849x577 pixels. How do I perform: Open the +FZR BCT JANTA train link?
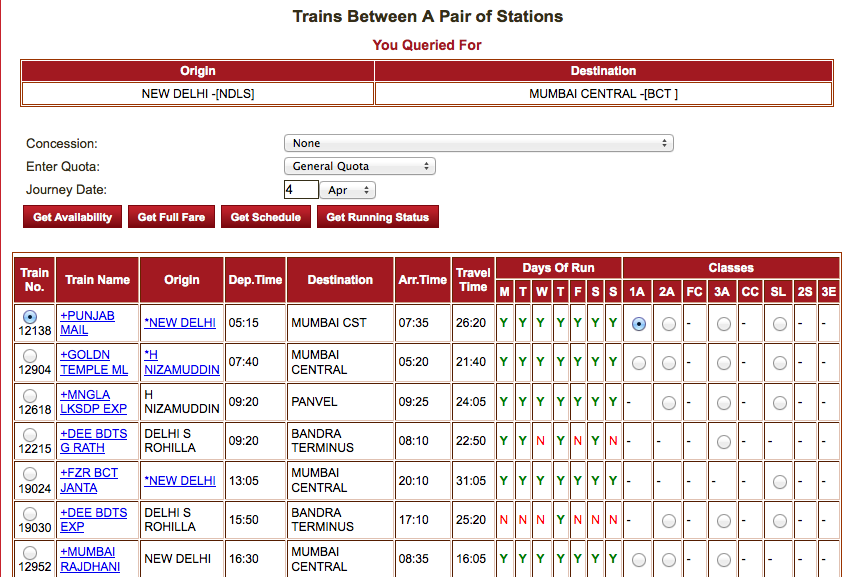[x=88, y=479]
